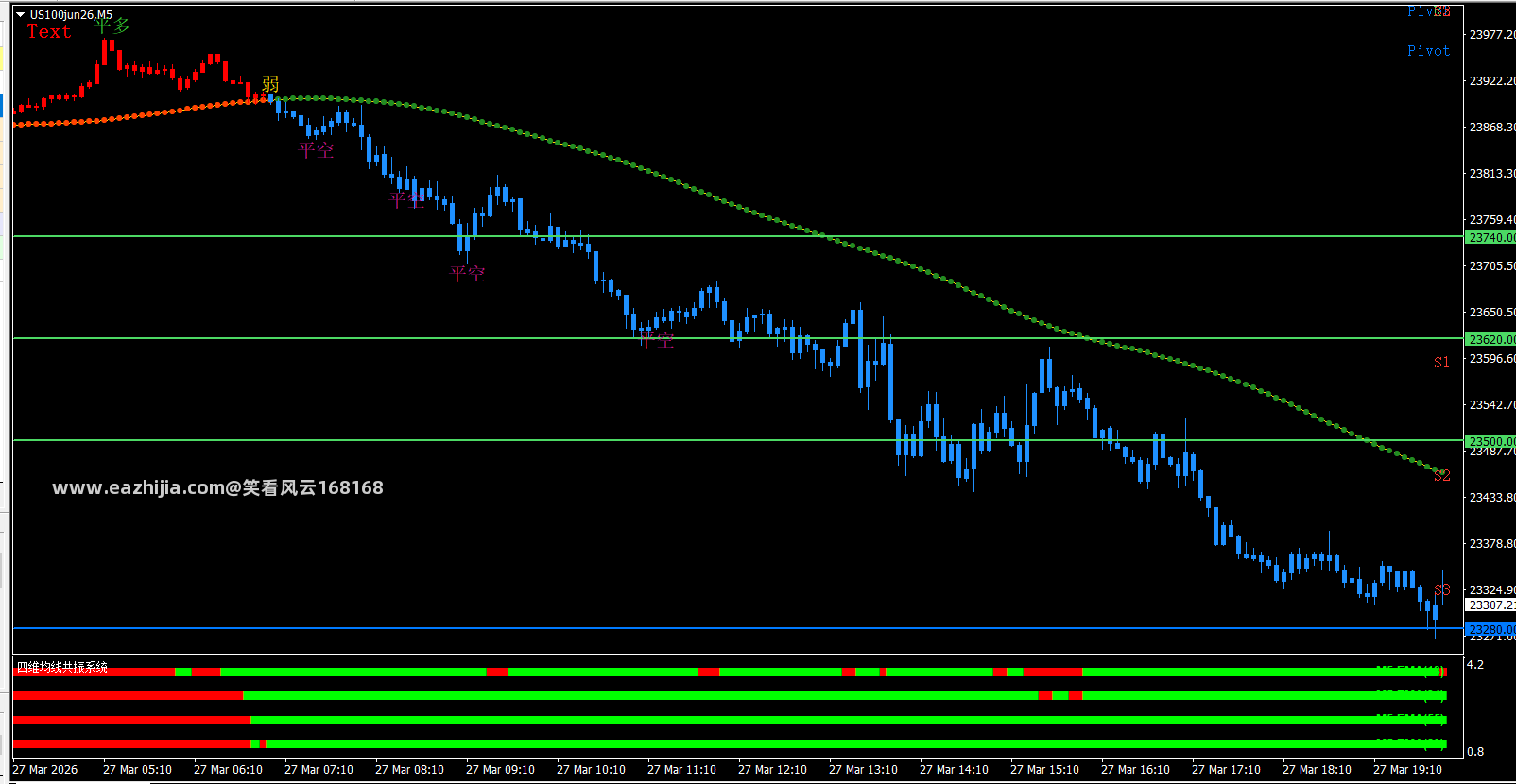Open the chart menu arrow beside US100jun26,M5
The height and width of the screenshot is (784, 1516).
coord(20,14)
